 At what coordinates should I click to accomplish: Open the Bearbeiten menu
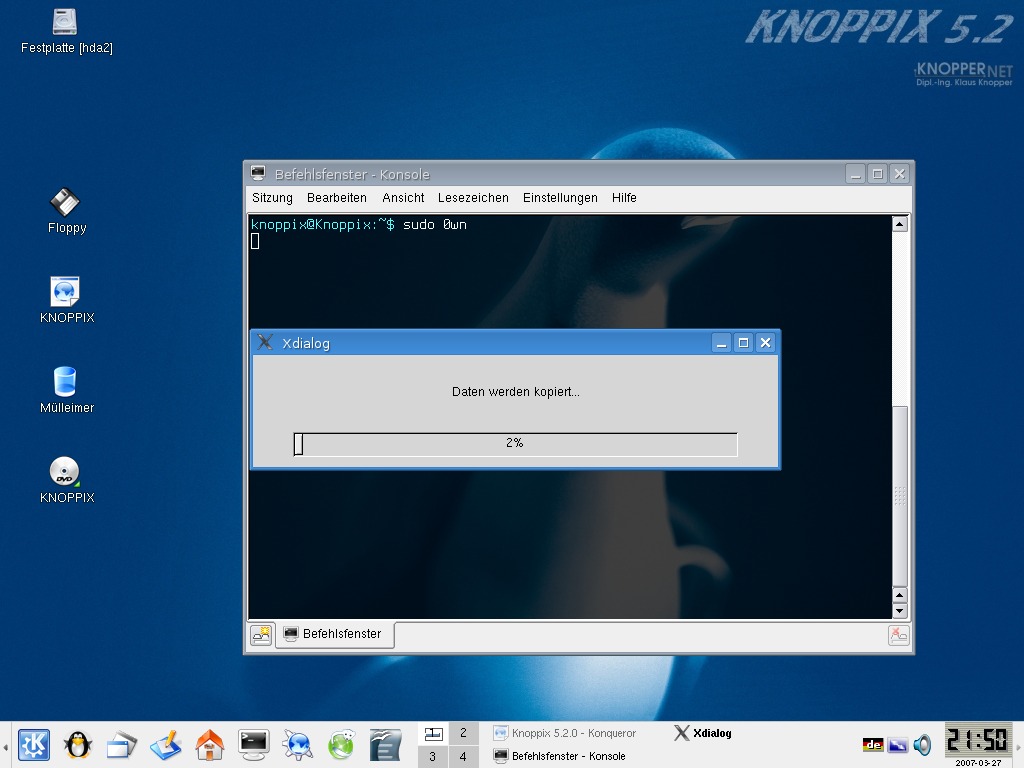coord(337,198)
